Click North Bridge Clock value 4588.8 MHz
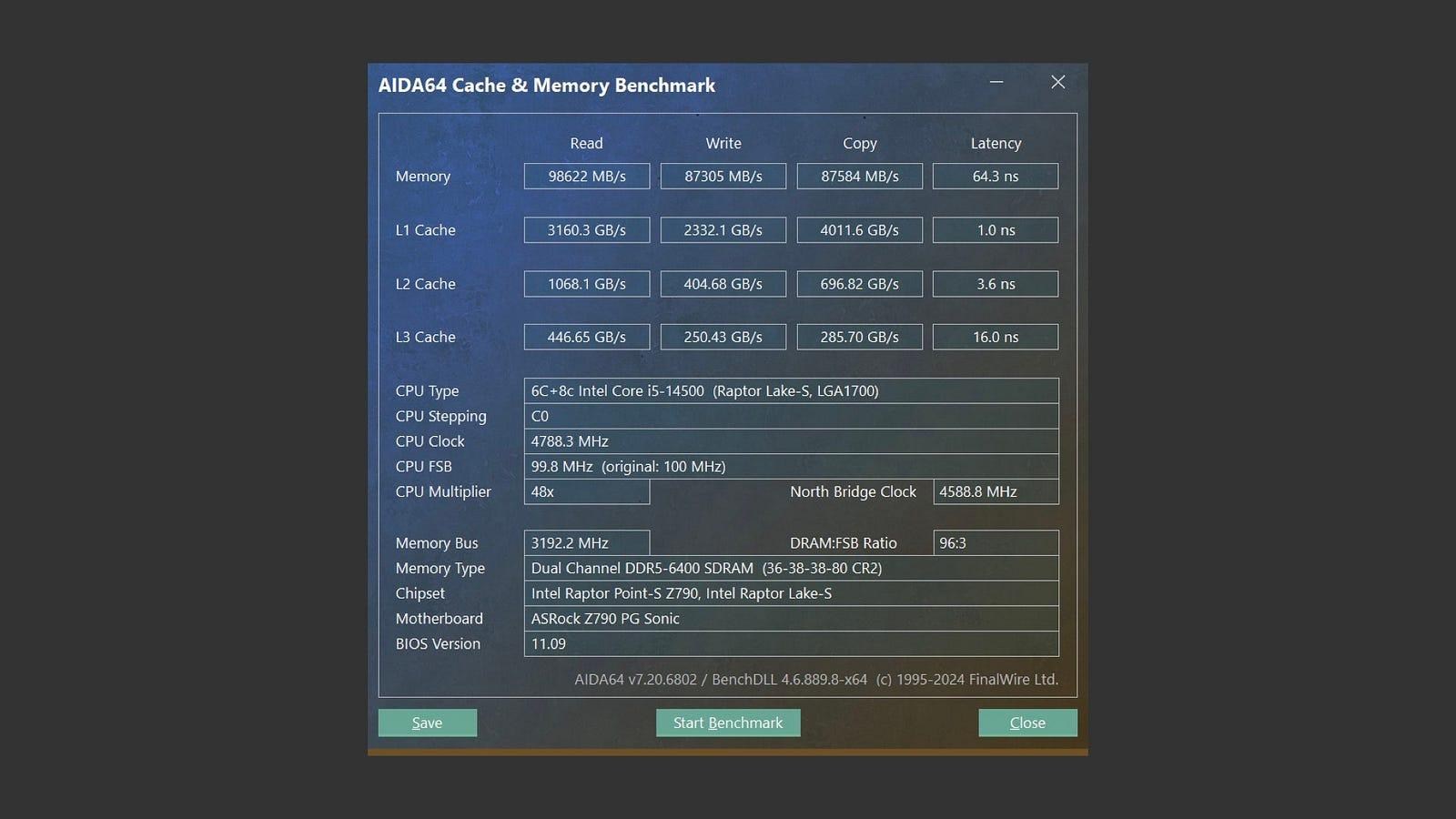This screenshot has width=1456, height=819. (996, 491)
